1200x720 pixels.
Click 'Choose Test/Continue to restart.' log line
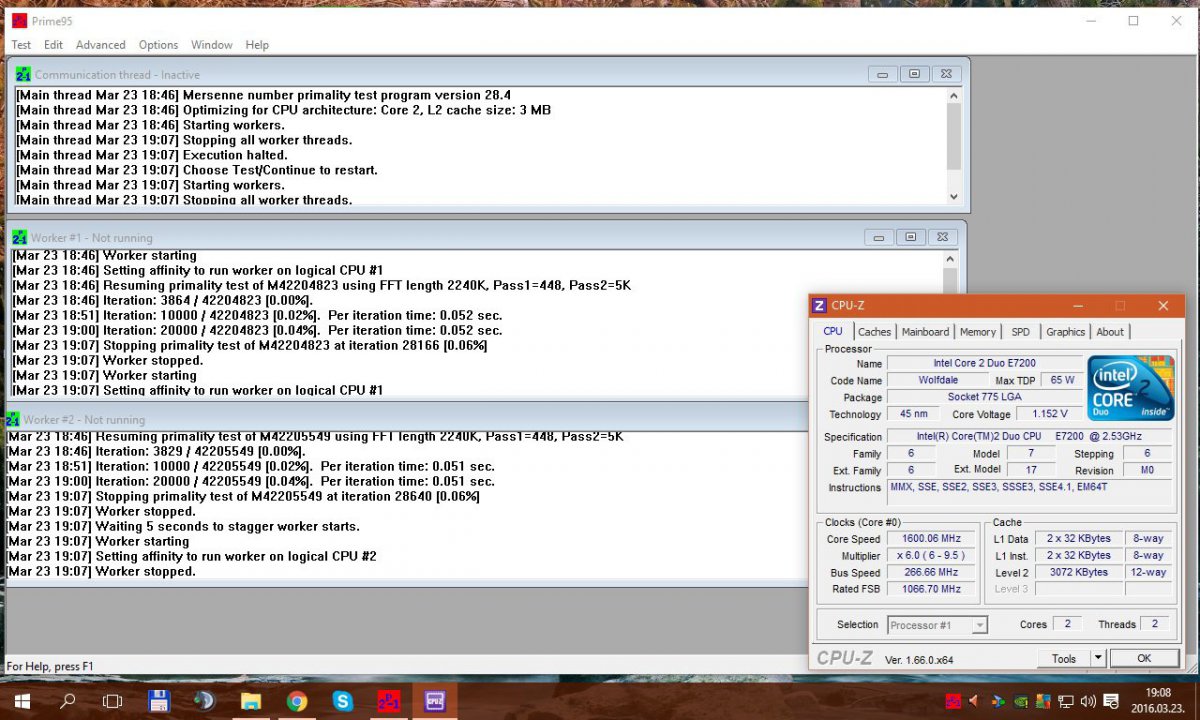[197, 170]
